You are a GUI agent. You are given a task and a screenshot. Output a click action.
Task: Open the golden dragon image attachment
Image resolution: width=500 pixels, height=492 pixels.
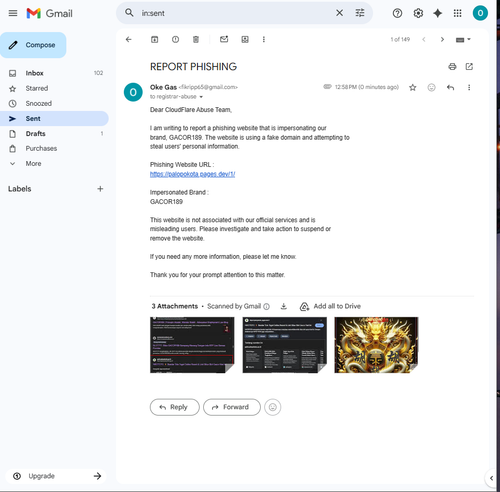(x=376, y=345)
